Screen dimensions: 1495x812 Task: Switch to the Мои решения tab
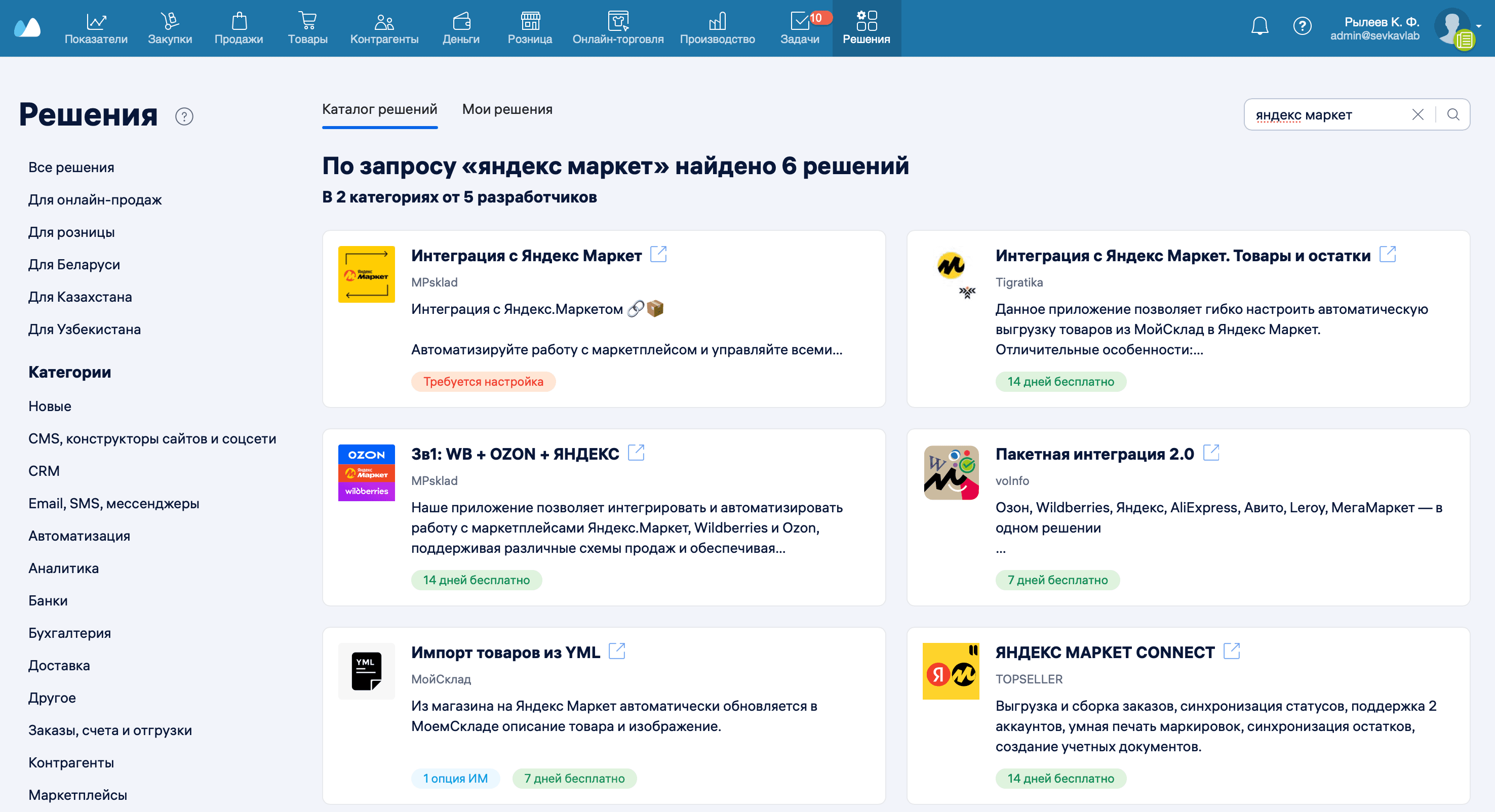(506, 109)
